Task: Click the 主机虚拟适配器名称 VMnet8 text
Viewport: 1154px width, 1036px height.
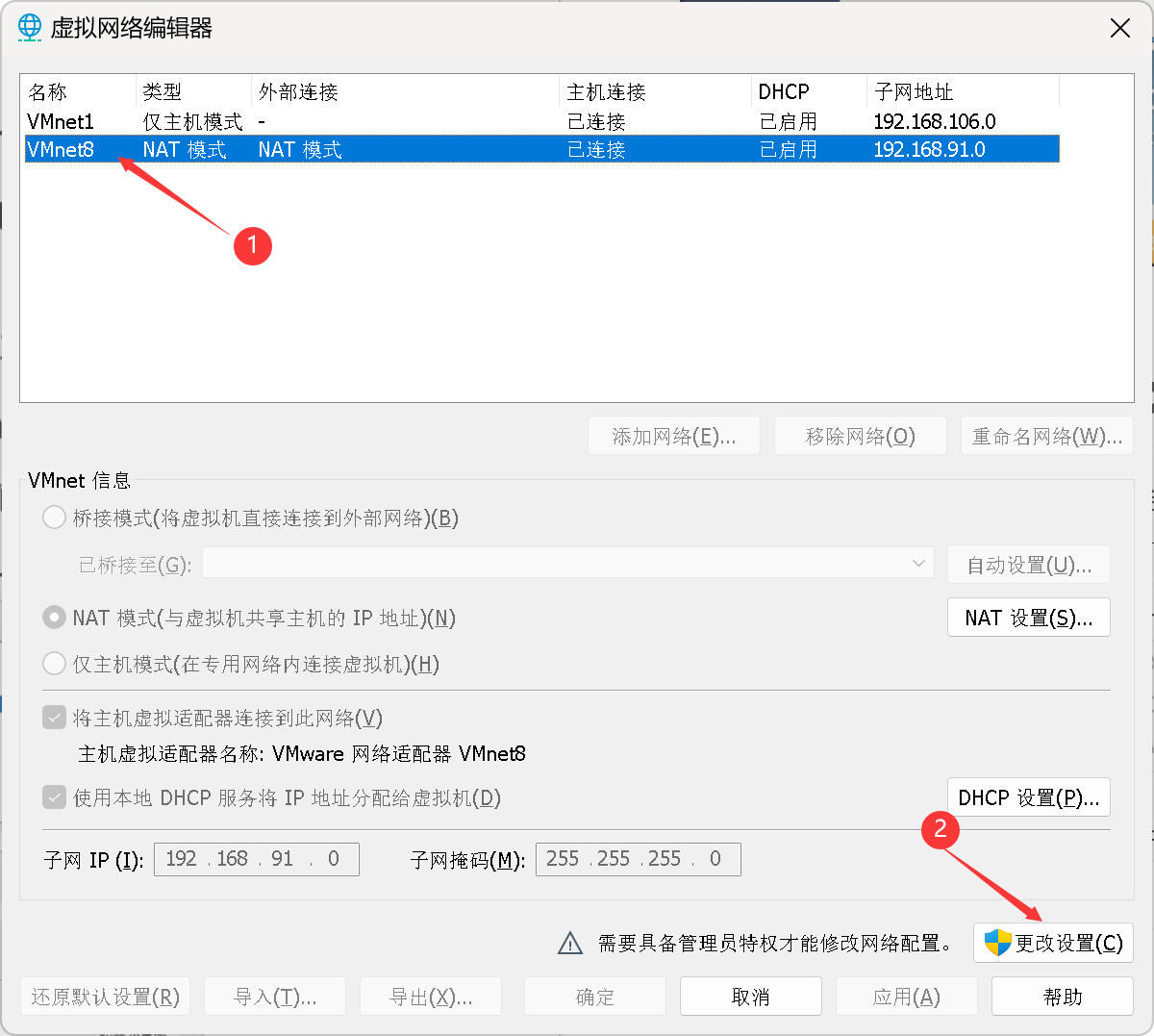Action: click(x=302, y=754)
